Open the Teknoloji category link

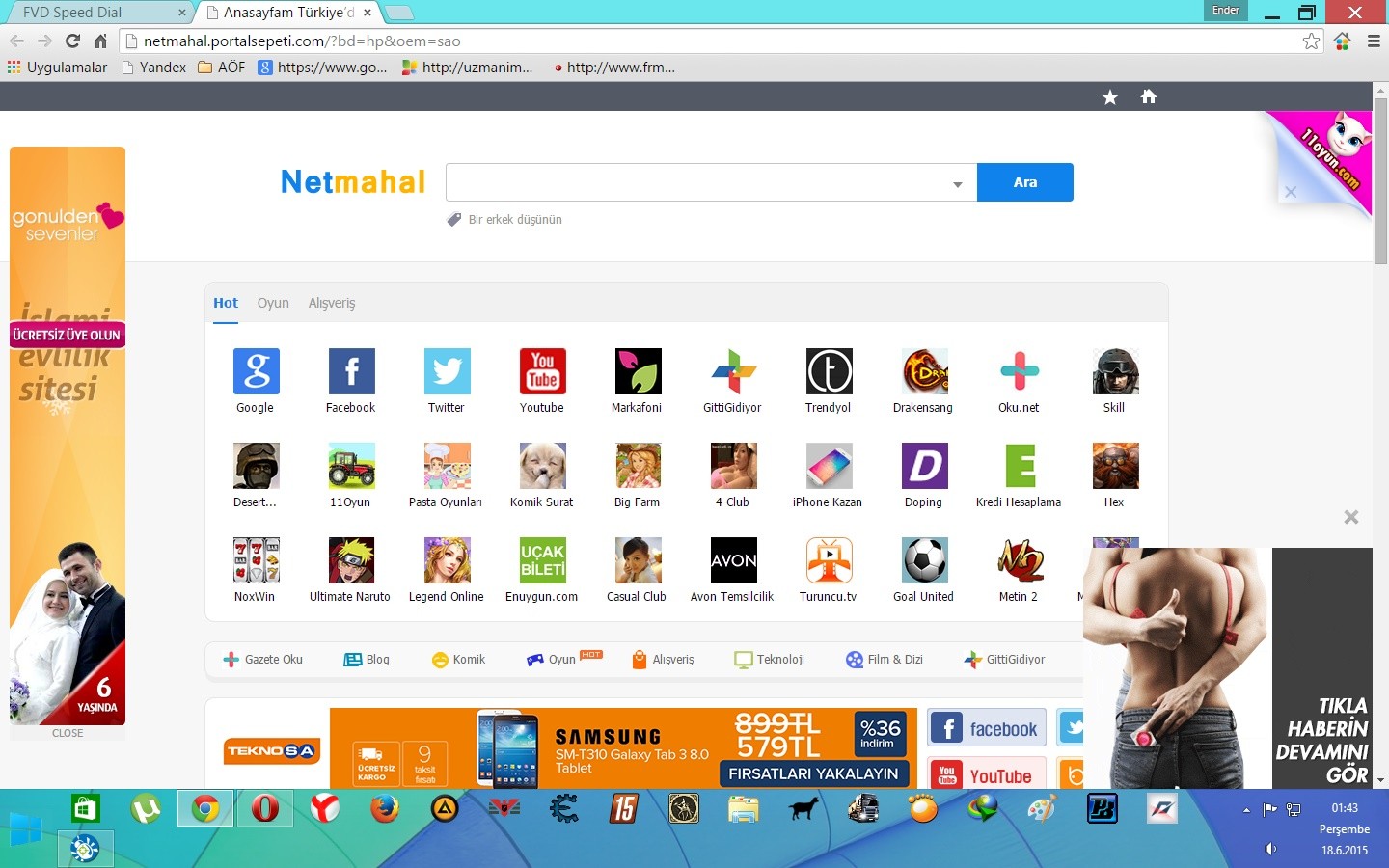[x=770, y=660]
